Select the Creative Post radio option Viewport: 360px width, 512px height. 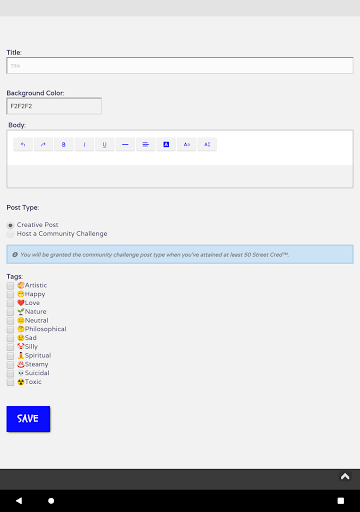click(x=10, y=225)
